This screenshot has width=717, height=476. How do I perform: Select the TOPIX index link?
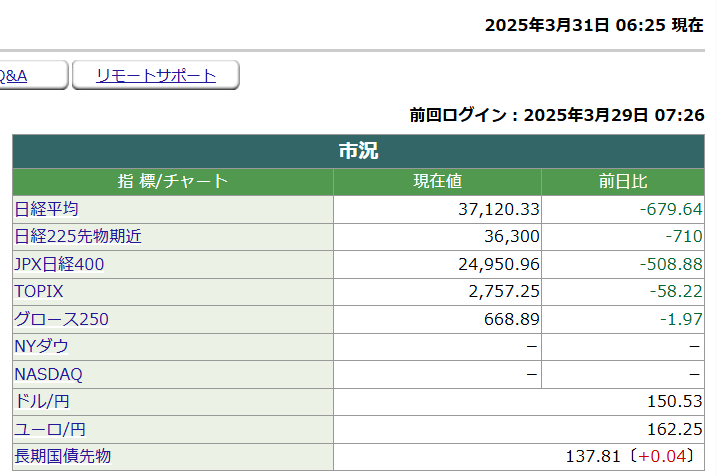coord(39,292)
